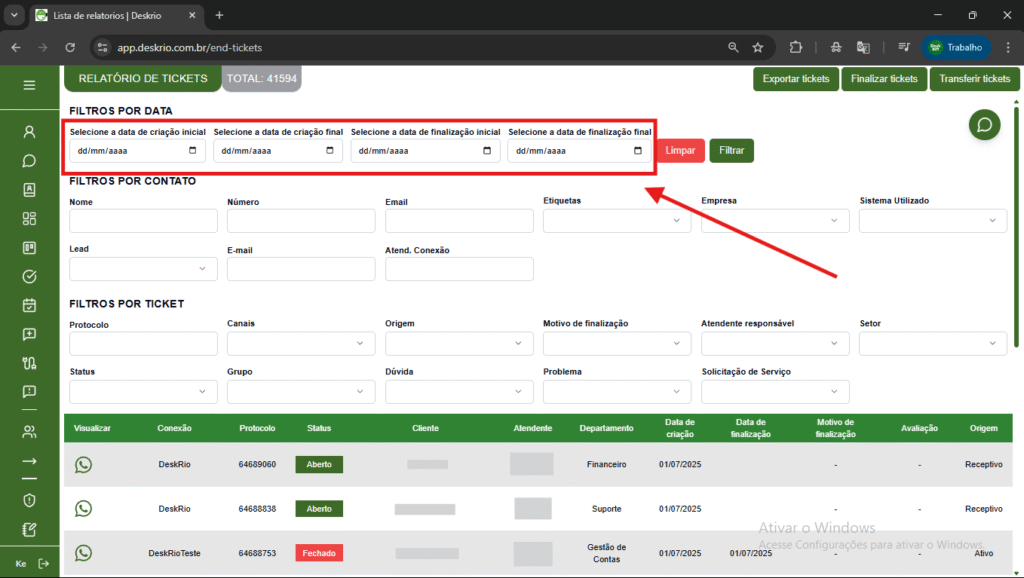Click the Aberto status badge of ticket 64689060

pyautogui.click(x=319, y=464)
